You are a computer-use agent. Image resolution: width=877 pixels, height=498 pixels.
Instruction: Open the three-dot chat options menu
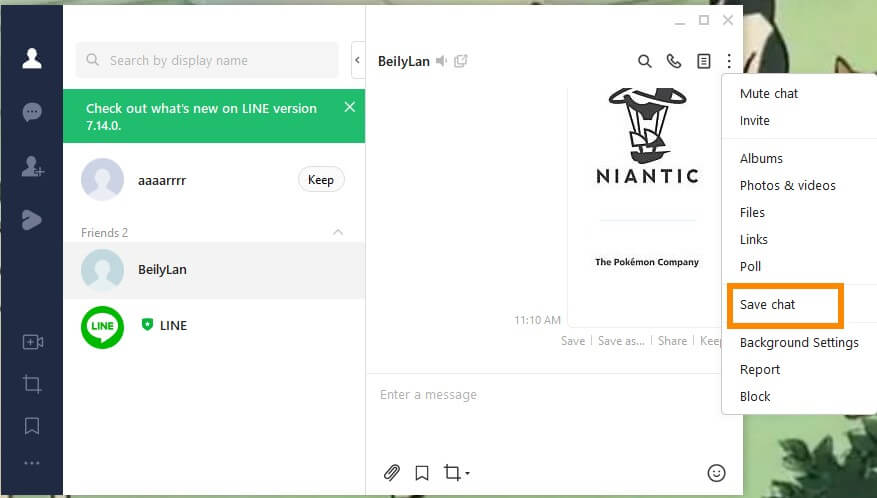pos(730,61)
